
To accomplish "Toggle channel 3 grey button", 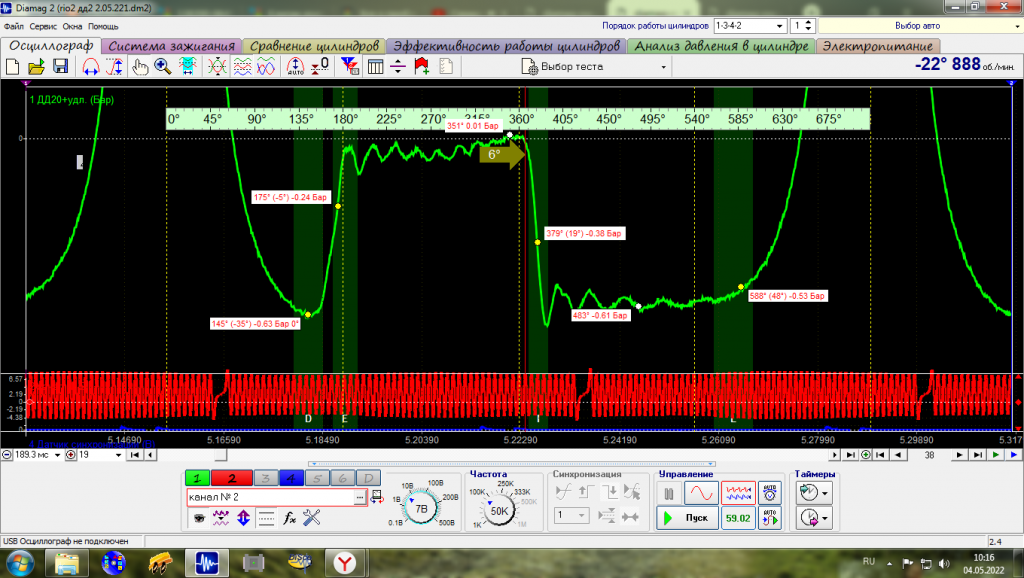I will 265,478.
